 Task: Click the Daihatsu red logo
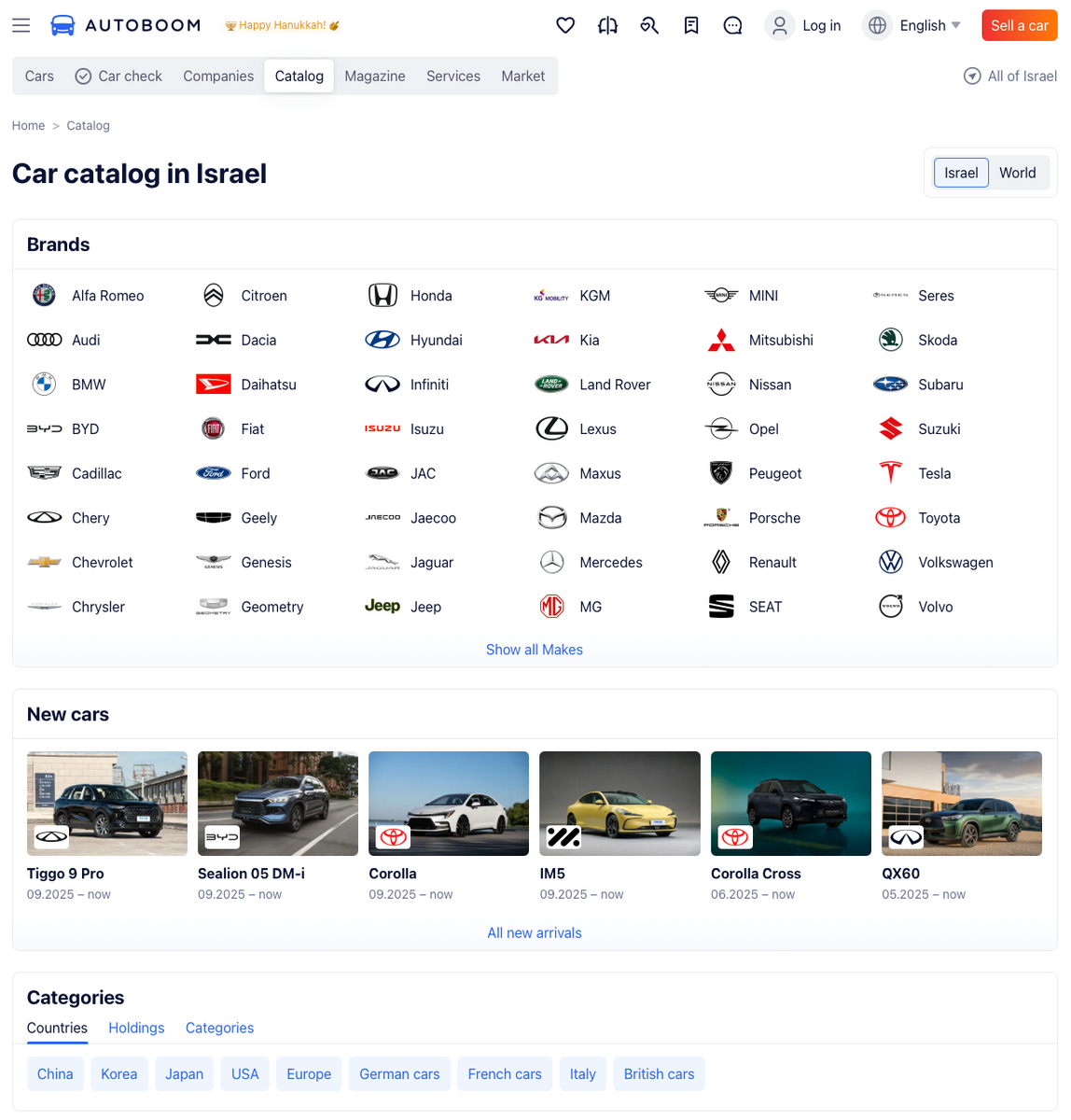coord(214,384)
